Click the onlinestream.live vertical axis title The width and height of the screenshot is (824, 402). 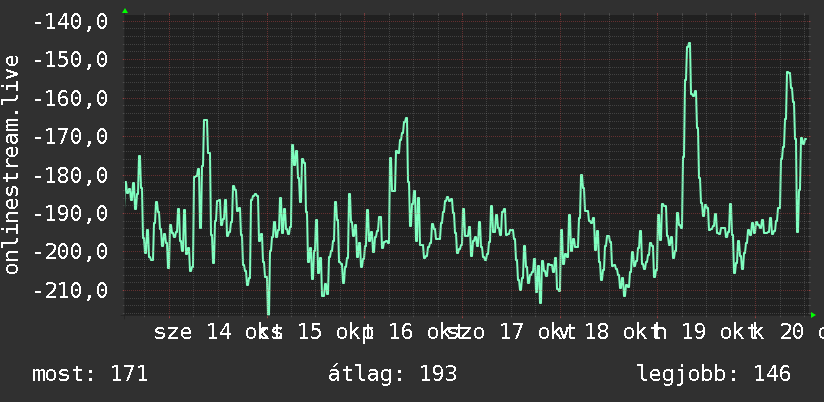tap(11, 164)
